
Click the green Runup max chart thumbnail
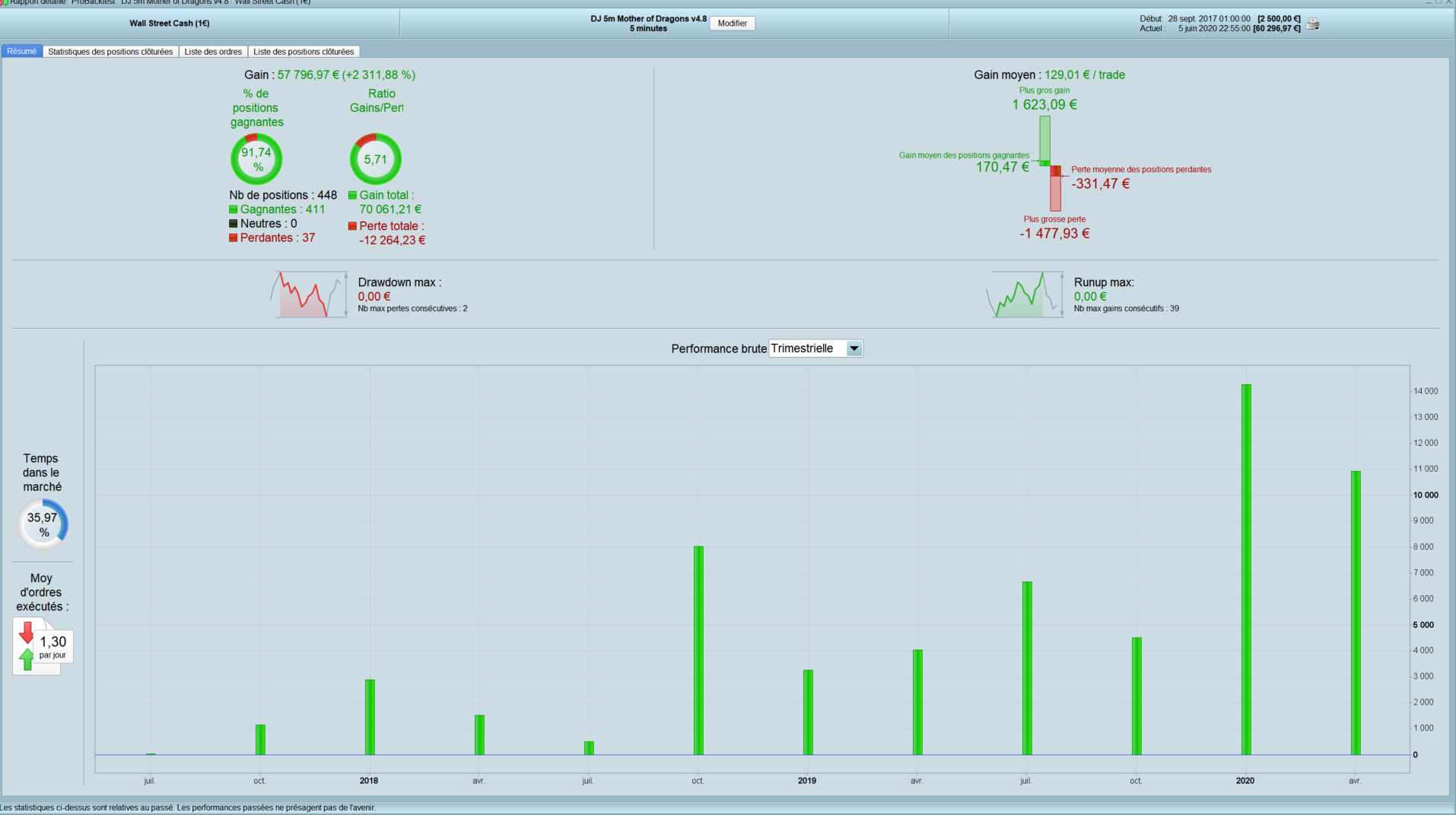point(1025,294)
